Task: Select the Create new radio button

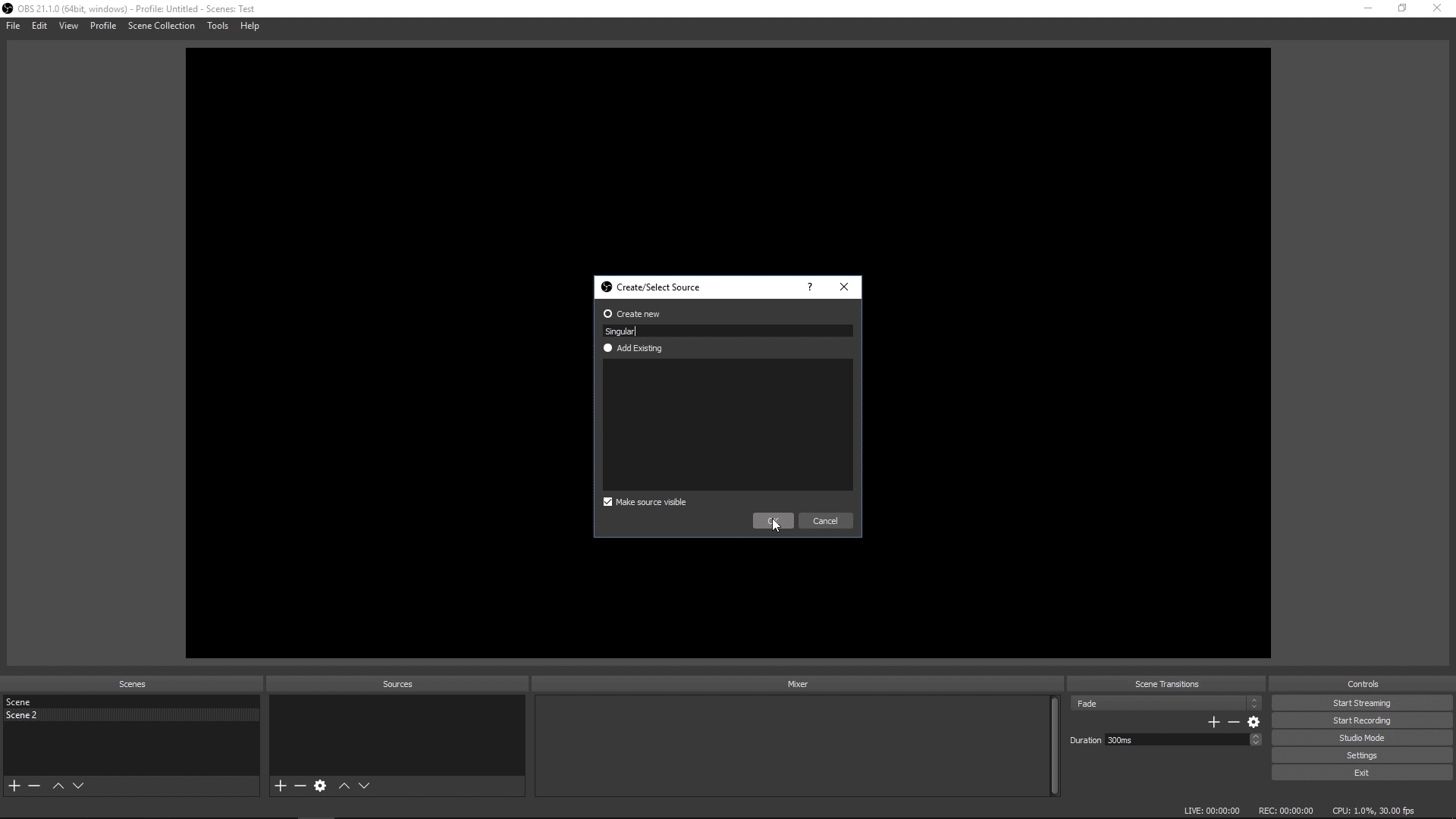Action: (x=607, y=314)
